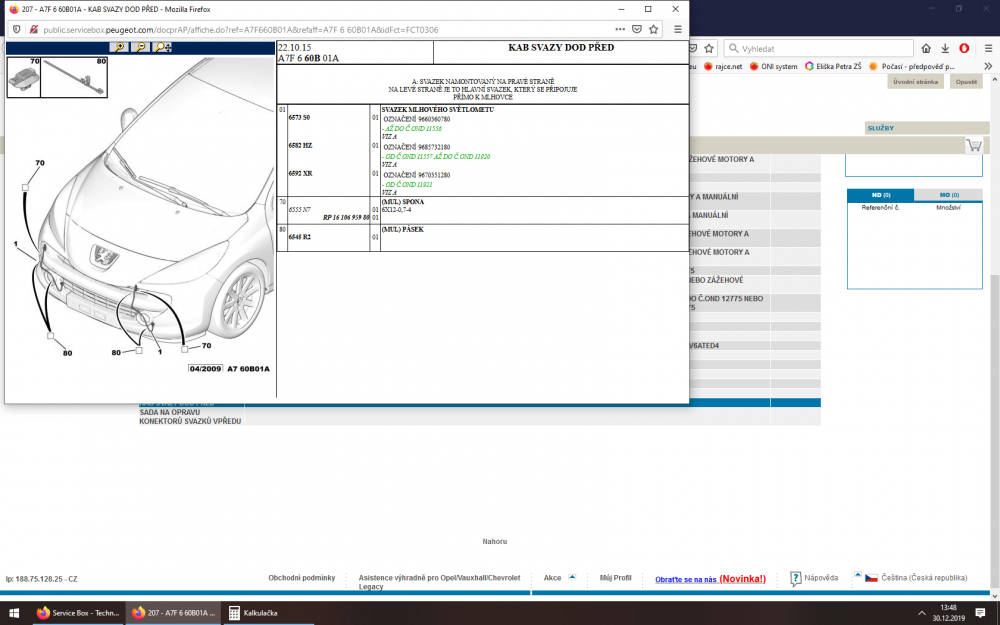The width and height of the screenshot is (1000, 625).
Task: Show more bookmarks chevron
Action: pyautogui.click(x=988, y=66)
